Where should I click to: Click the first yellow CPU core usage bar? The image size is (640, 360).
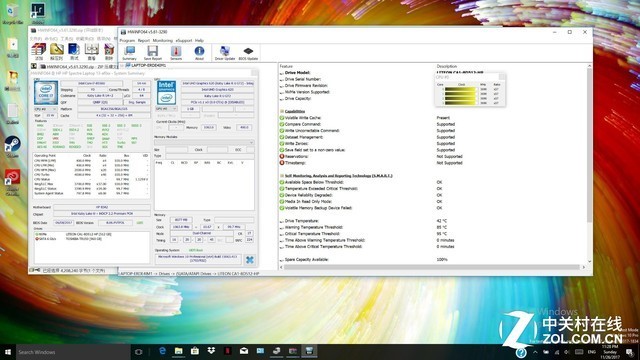click(460, 89)
